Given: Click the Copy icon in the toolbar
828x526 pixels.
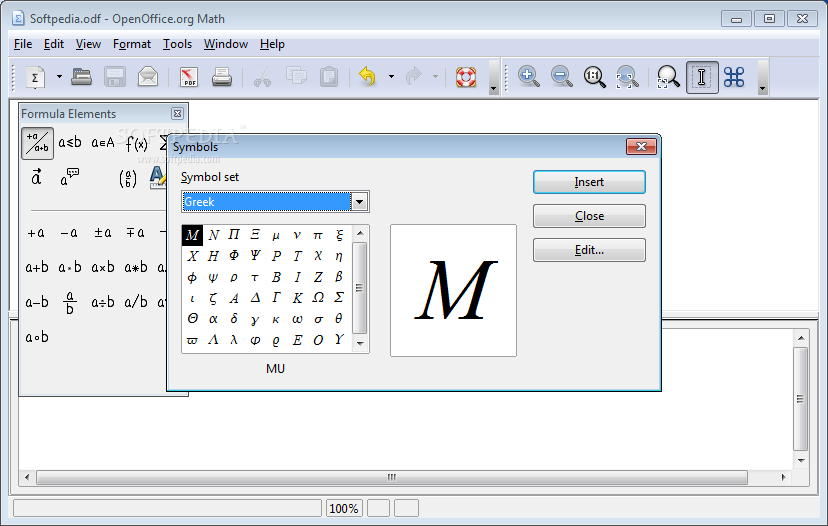Looking at the screenshot, I should (x=296, y=76).
